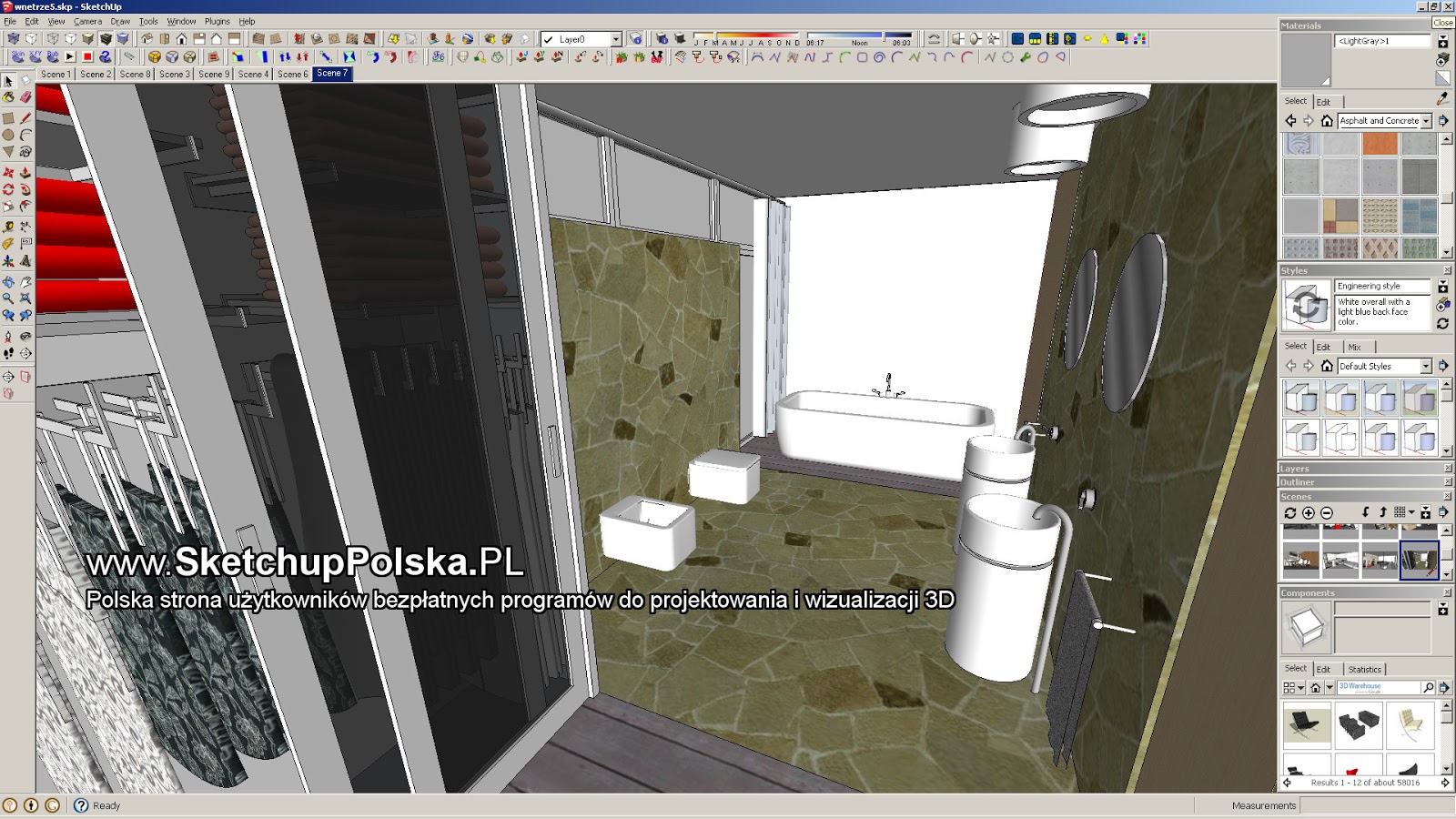This screenshot has height=819, width=1456.
Task: Toggle Hidden Line face style
Action: pos(70,39)
